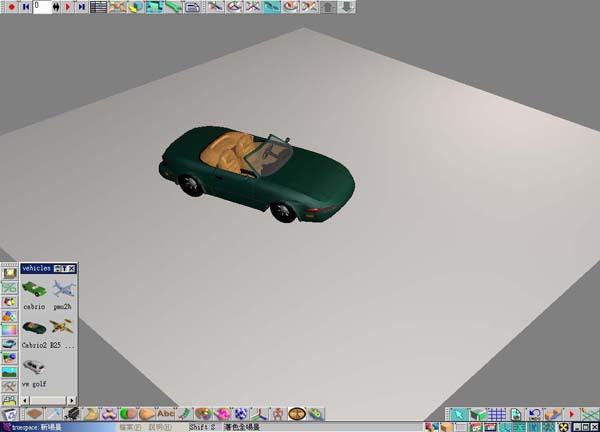600x432 pixels.
Task: Pick the Cabrio2 object from library
Action: click(33, 327)
